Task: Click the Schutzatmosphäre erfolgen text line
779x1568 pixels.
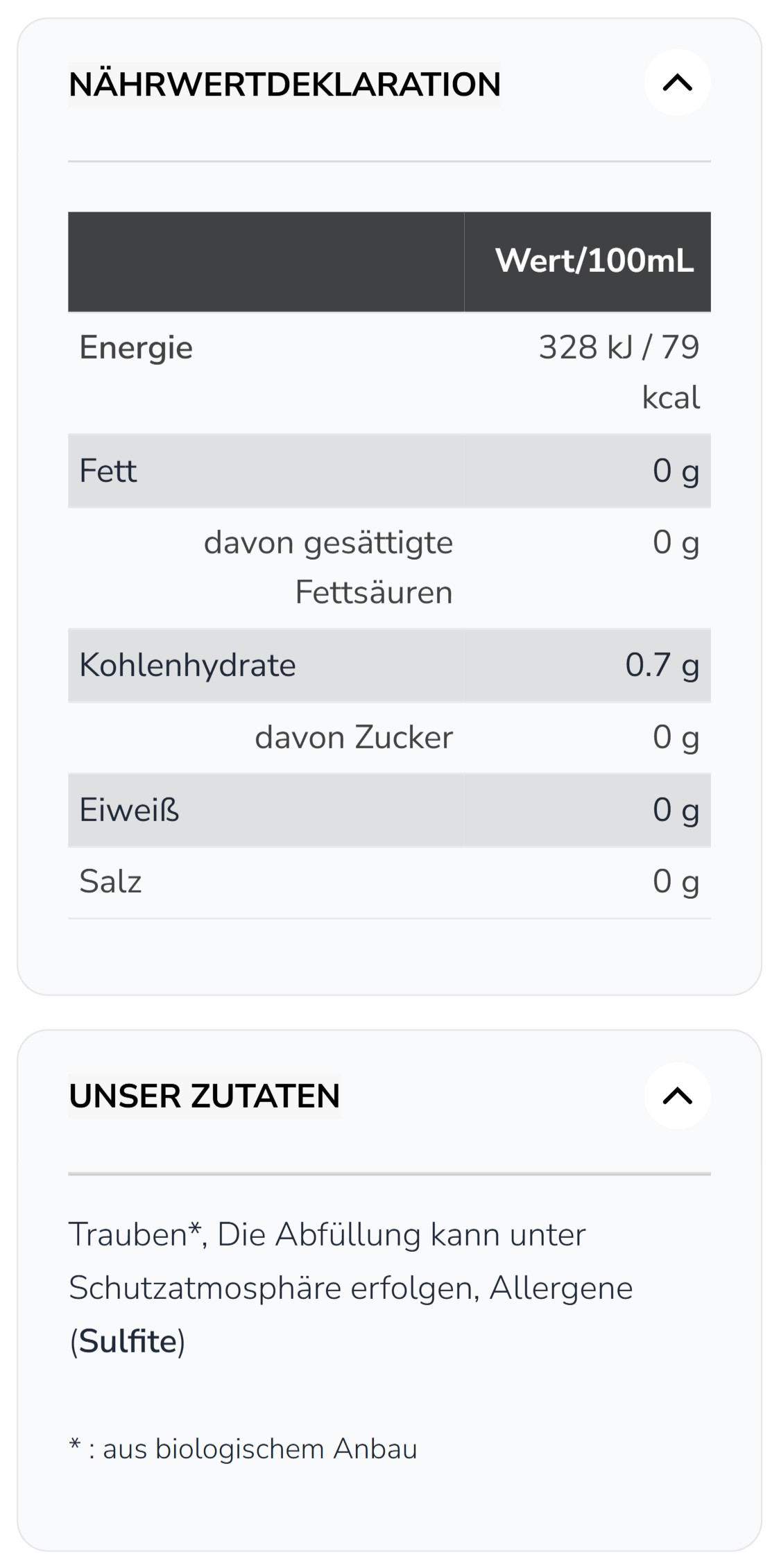Action: click(x=274, y=1289)
